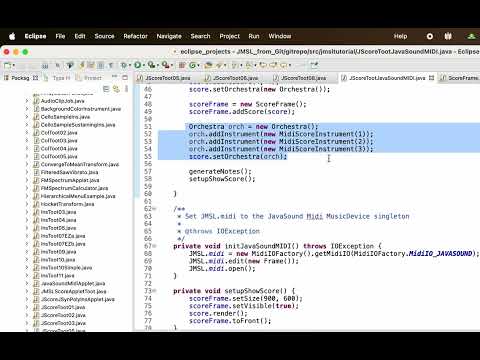
Task: Open the dropdown arrow next to New
Action: pos(13,65)
